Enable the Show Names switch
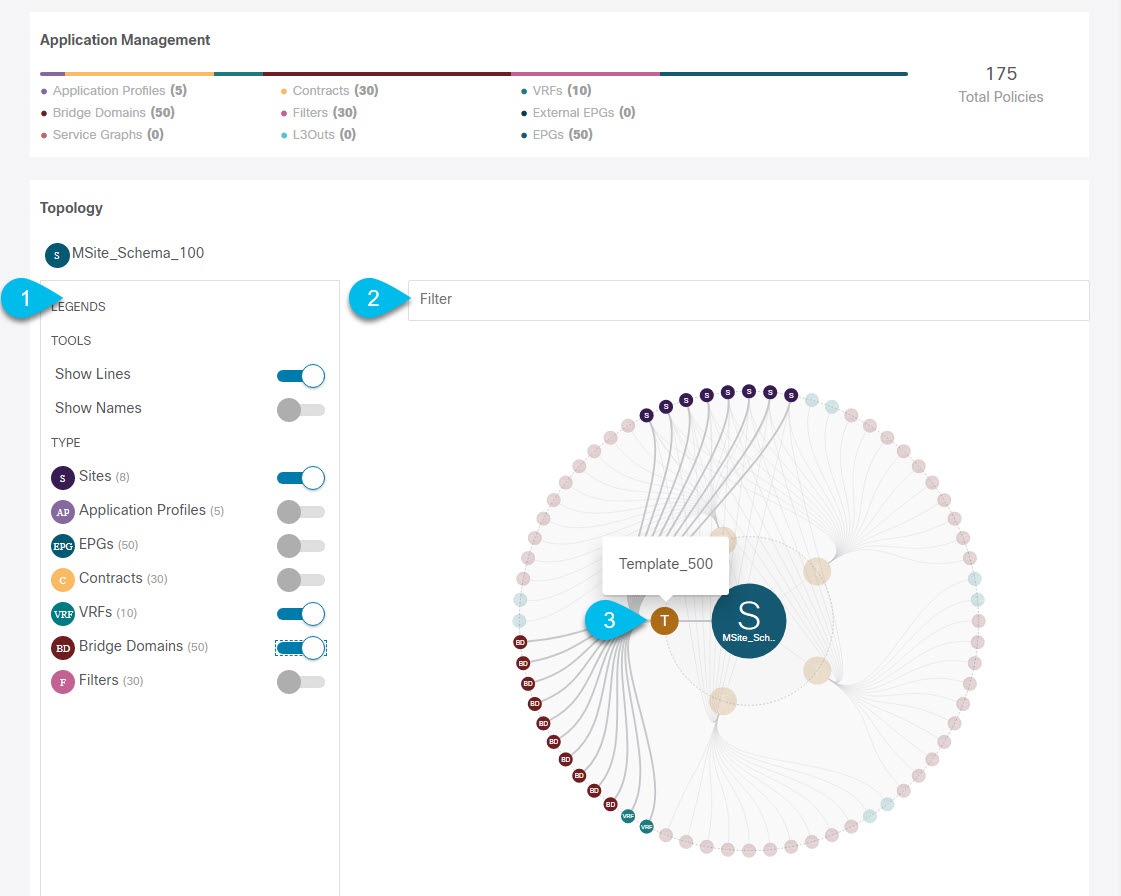 point(301,410)
